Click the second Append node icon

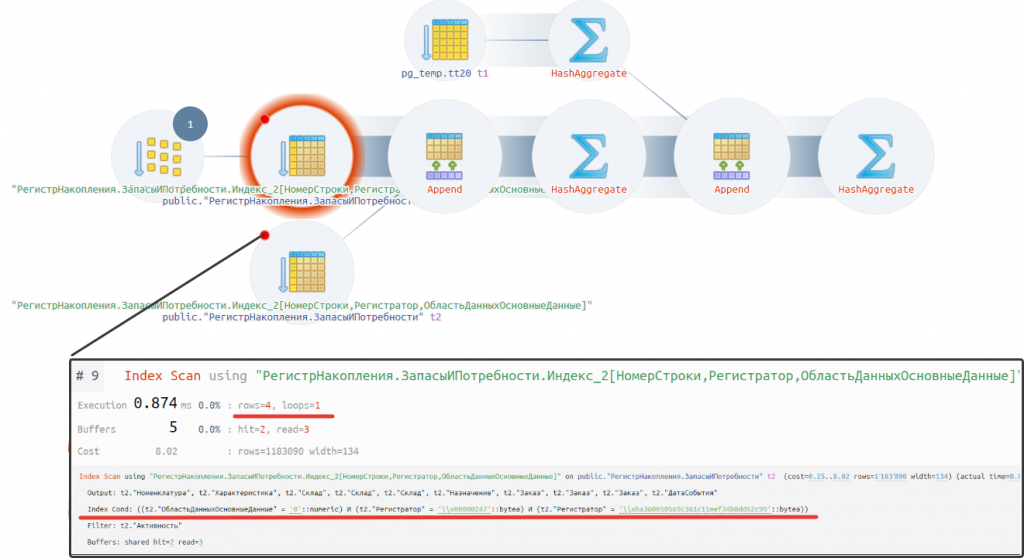(731, 156)
